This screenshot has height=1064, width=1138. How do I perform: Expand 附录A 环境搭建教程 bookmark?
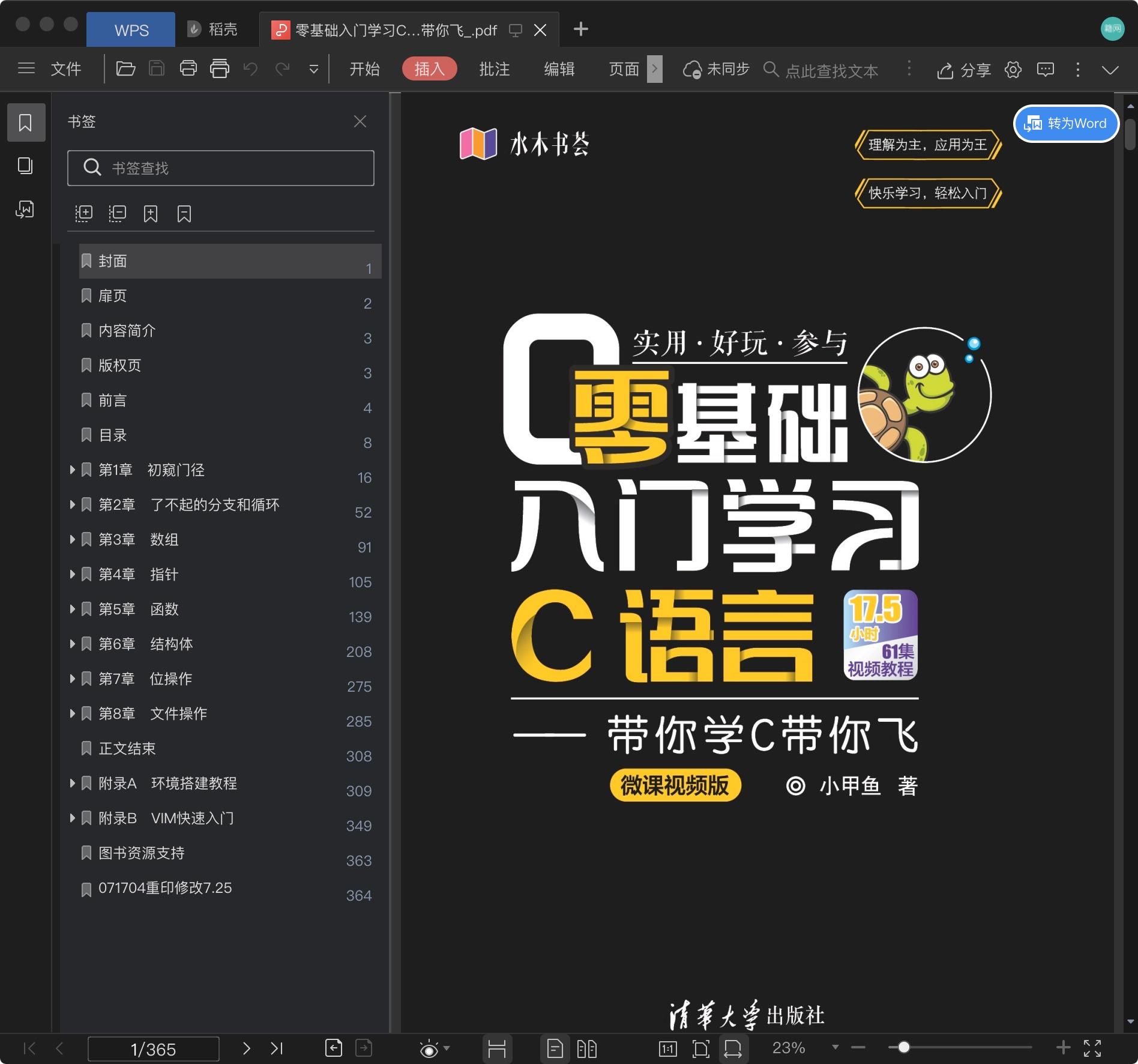[72, 783]
